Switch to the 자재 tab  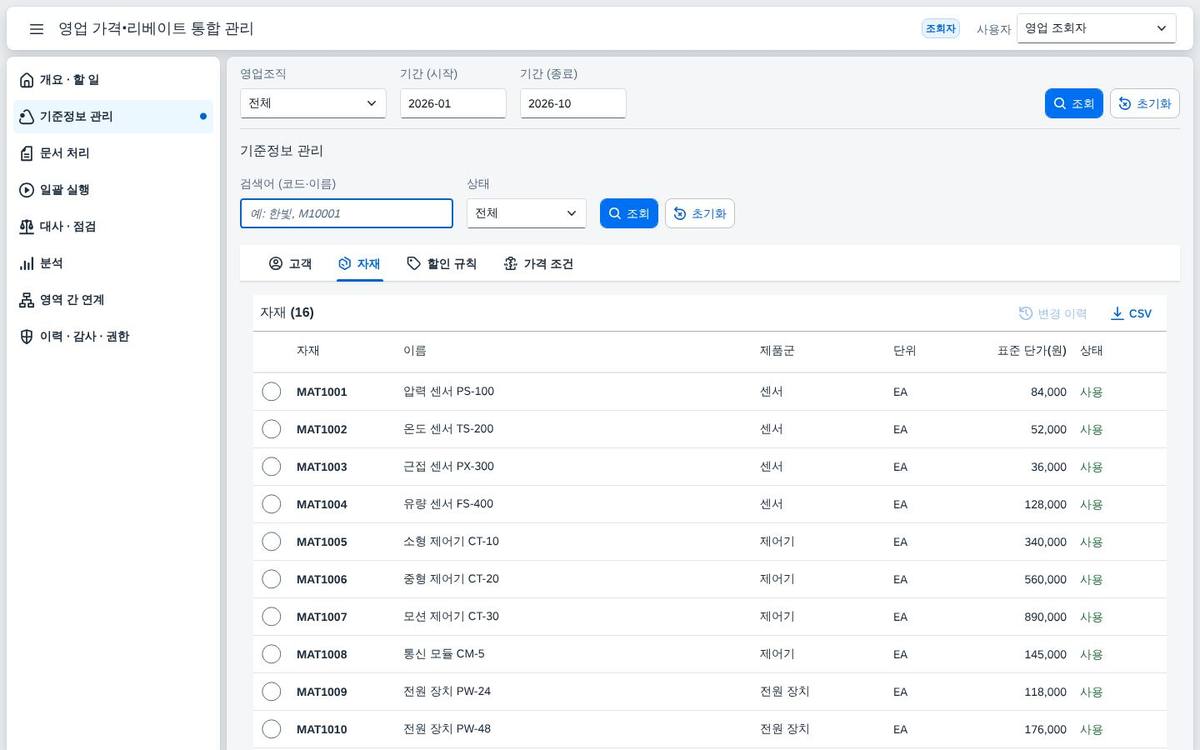coord(359,264)
